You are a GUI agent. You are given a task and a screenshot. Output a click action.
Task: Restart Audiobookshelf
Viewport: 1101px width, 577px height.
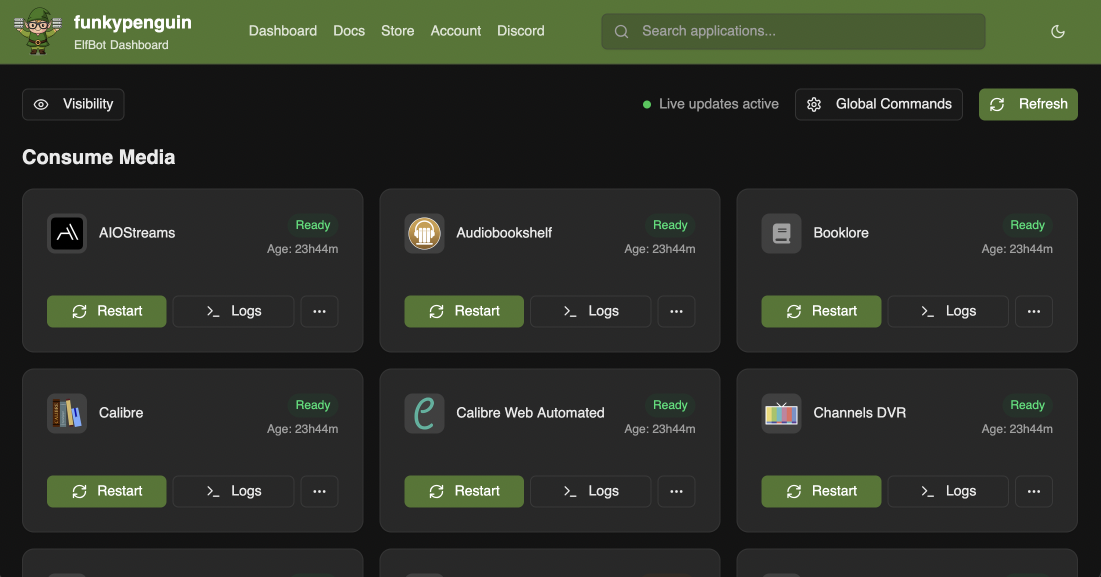coord(464,312)
